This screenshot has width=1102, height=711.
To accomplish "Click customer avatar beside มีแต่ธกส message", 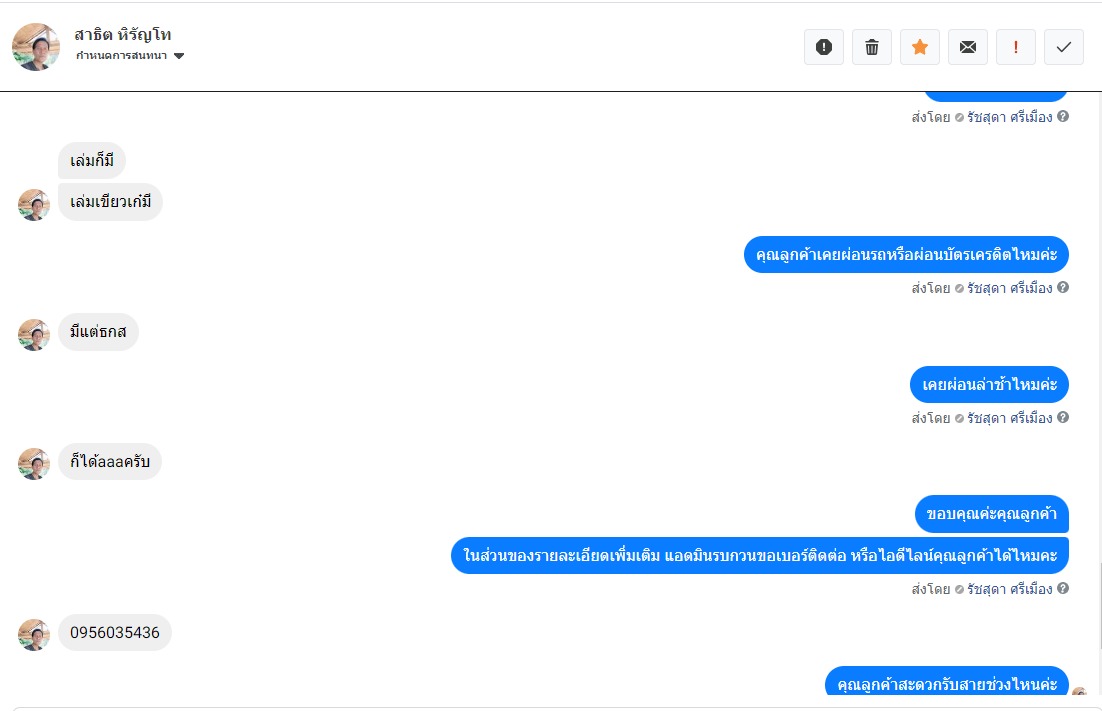I will (x=34, y=335).
